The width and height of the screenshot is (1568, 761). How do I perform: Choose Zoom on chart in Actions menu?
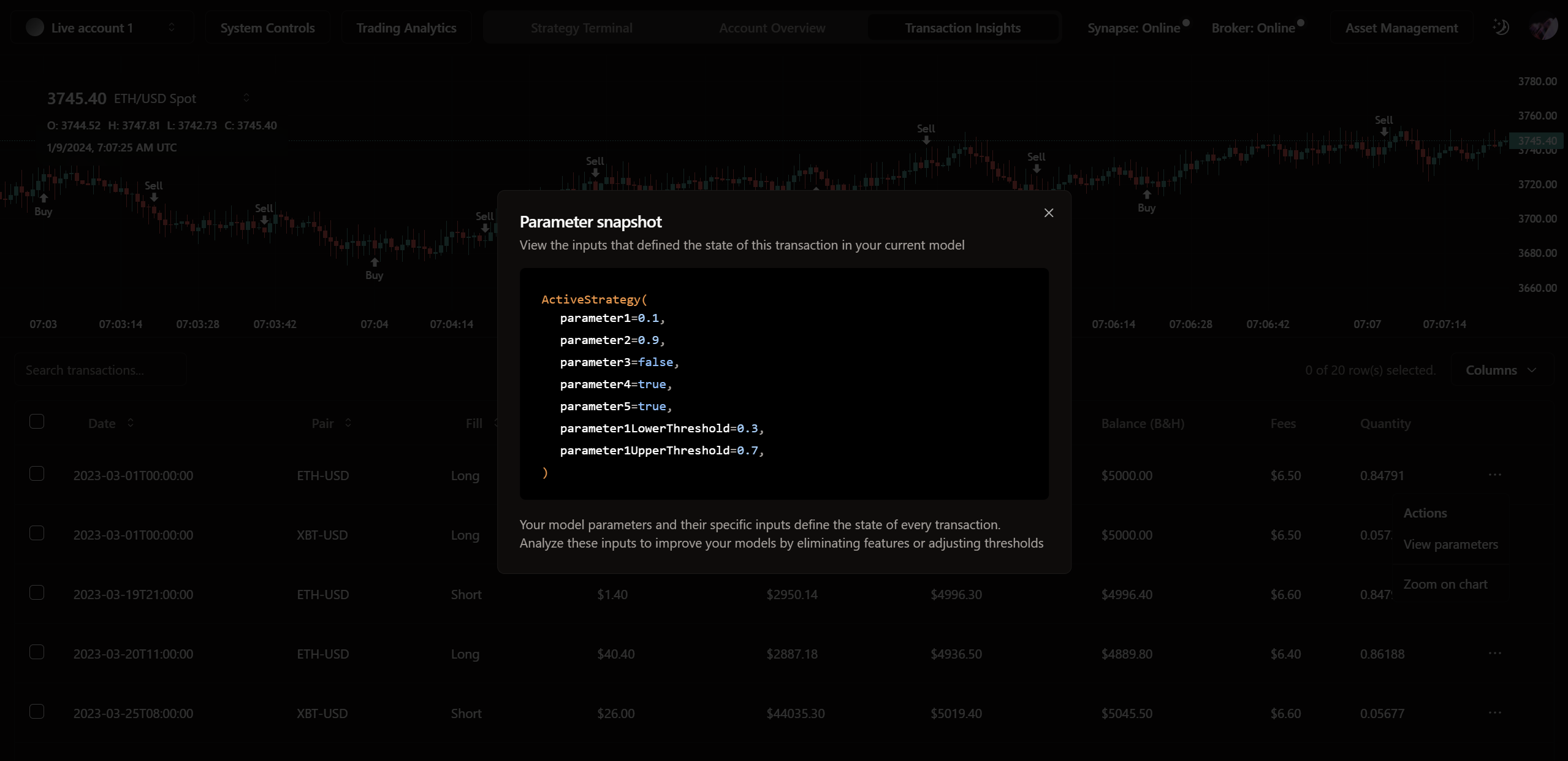pos(1445,584)
